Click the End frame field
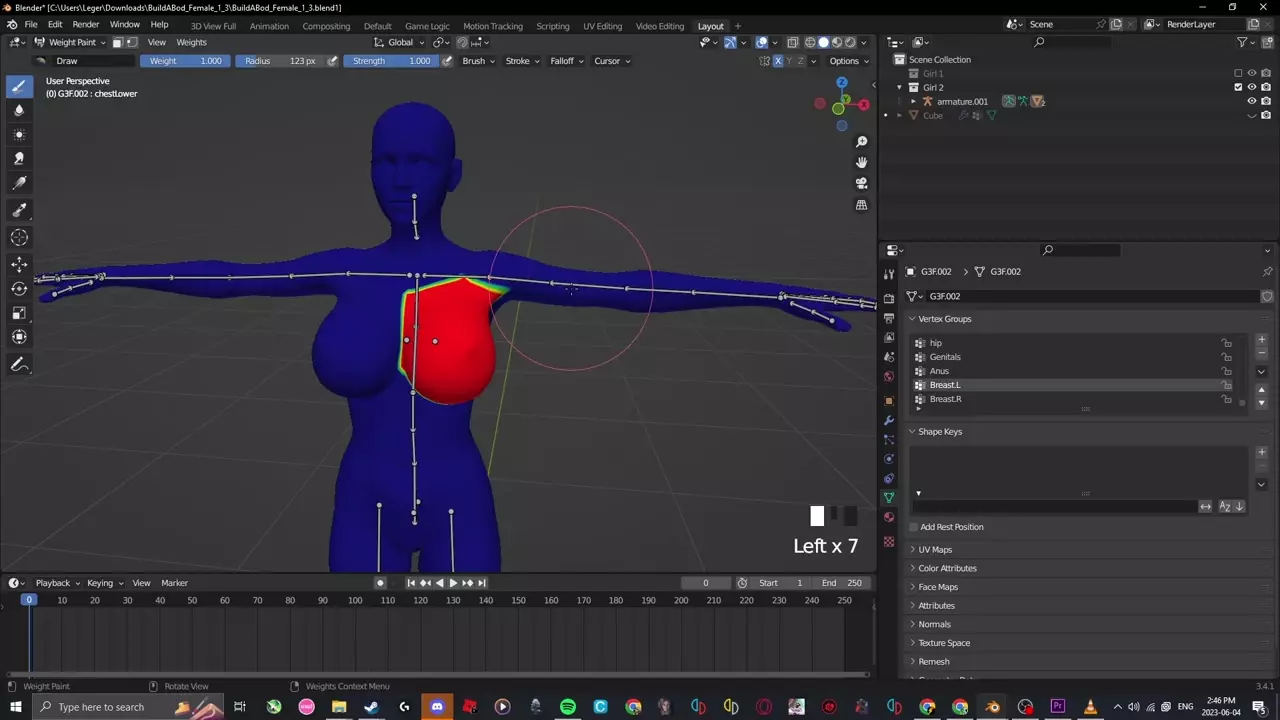The width and height of the screenshot is (1280, 720). [843, 583]
